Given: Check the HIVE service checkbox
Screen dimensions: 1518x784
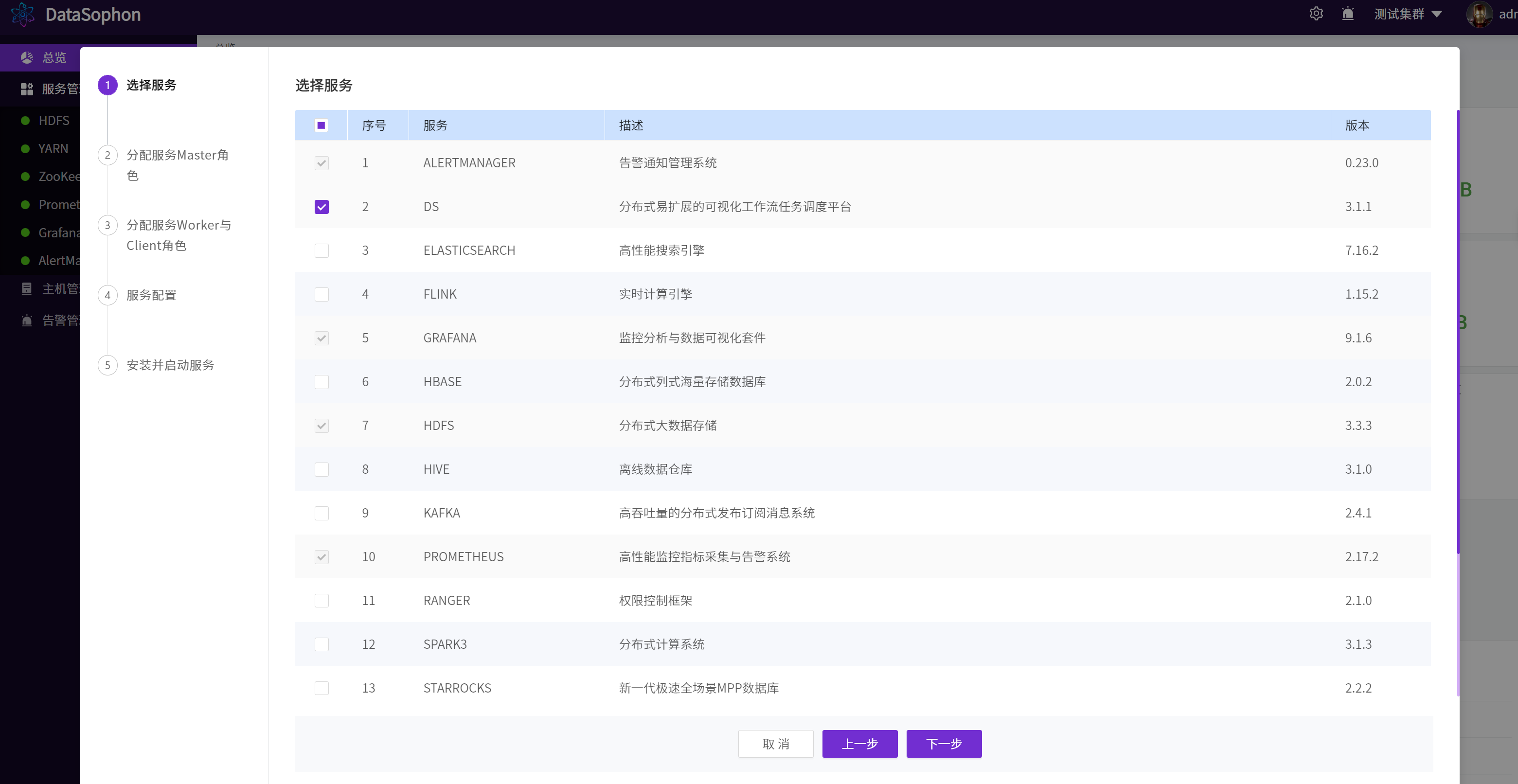Looking at the screenshot, I should click(321, 469).
